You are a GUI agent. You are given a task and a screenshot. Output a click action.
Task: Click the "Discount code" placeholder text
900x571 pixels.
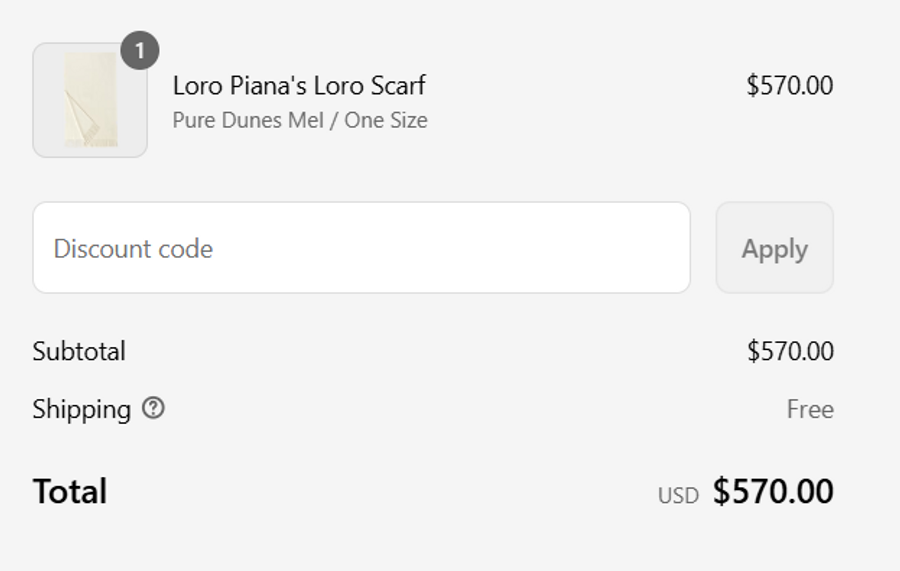coord(133,248)
